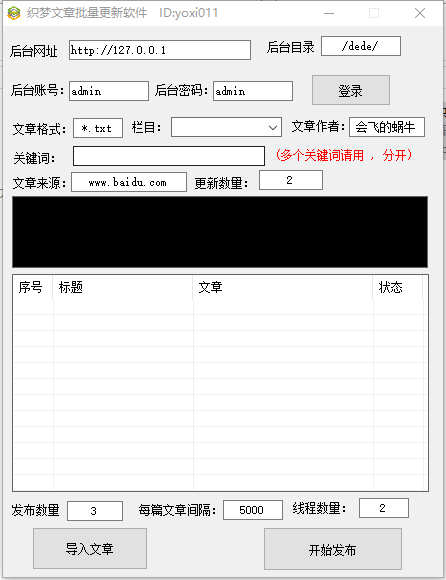Minimize the 织梦文章批量更新软件 window
The image size is (446, 580).
pyautogui.click(x=329, y=13)
